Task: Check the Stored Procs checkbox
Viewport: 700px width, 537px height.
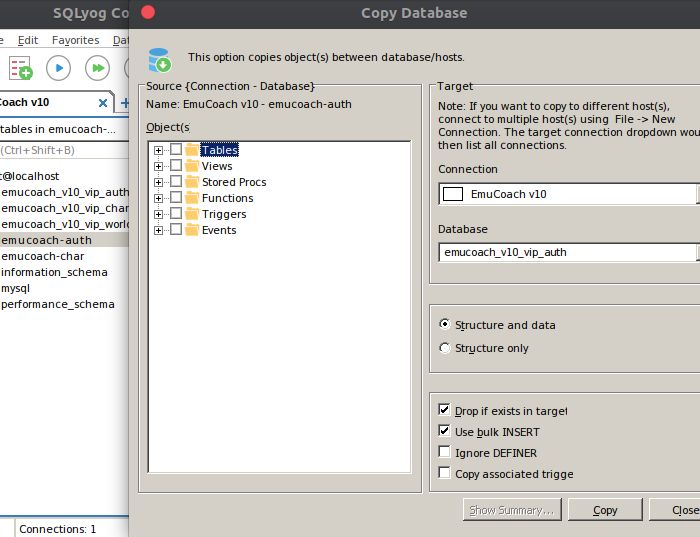Action: click(176, 181)
